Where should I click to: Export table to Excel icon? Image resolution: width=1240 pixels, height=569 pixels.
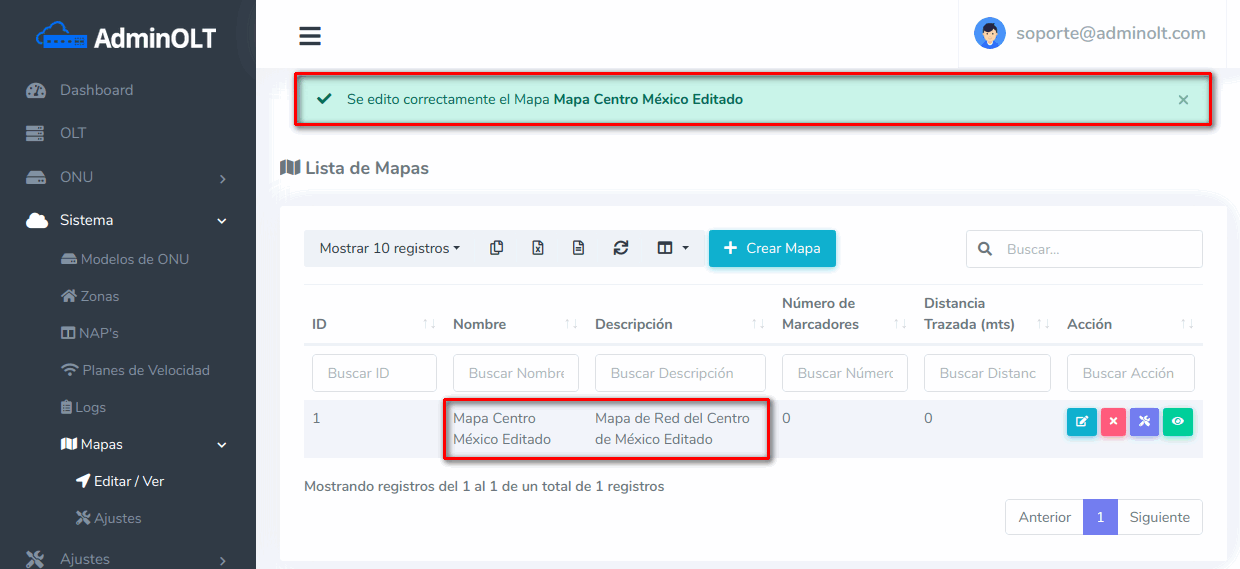[537, 248]
